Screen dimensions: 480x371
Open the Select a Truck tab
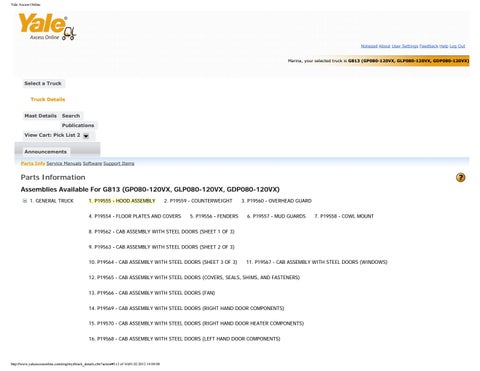tap(43, 83)
